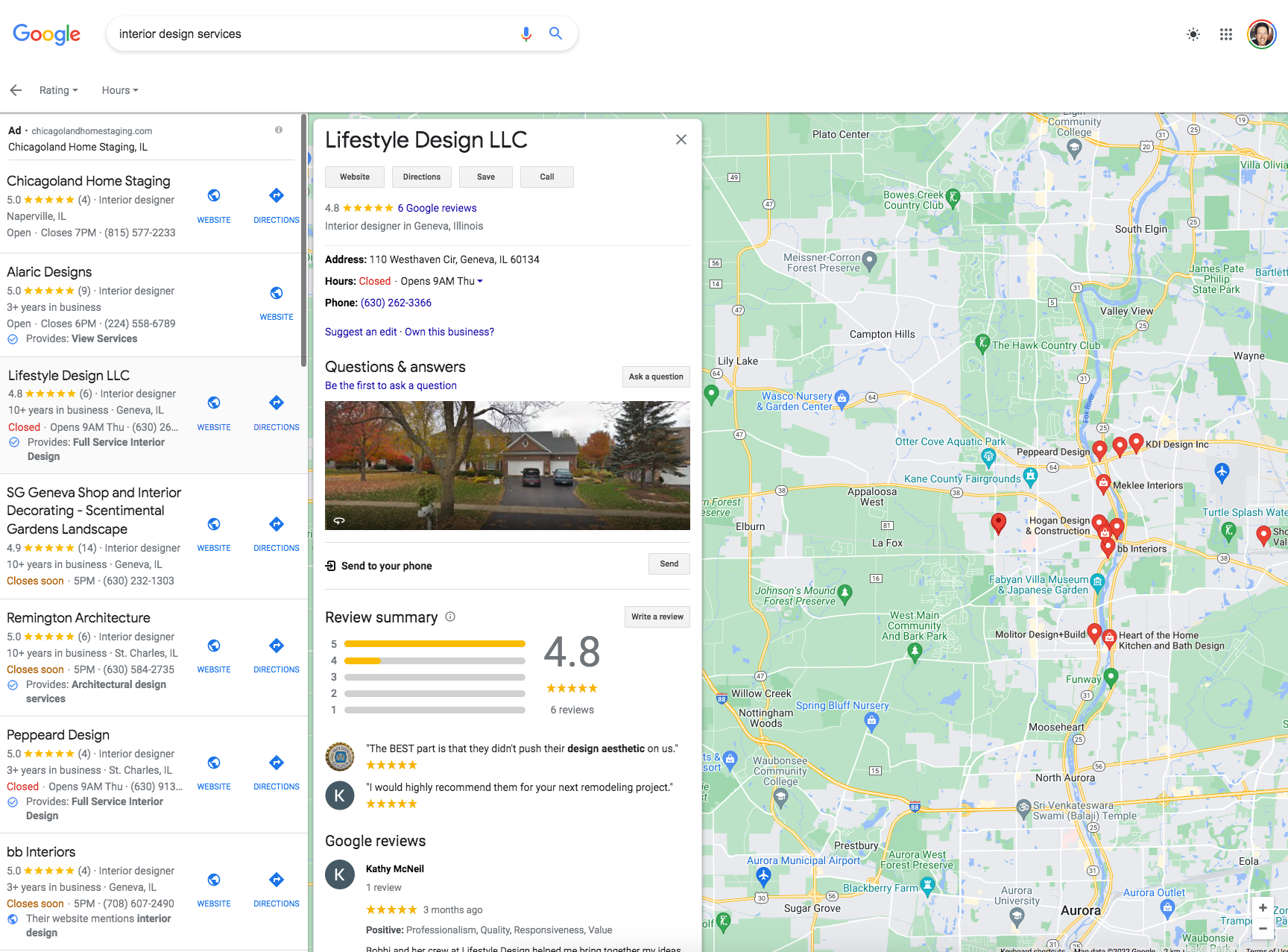Open Lifestyle Design LLC website icon in list
Image resolution: width=1288 pixels, height=952 pixels.
(x=214, y=403)
